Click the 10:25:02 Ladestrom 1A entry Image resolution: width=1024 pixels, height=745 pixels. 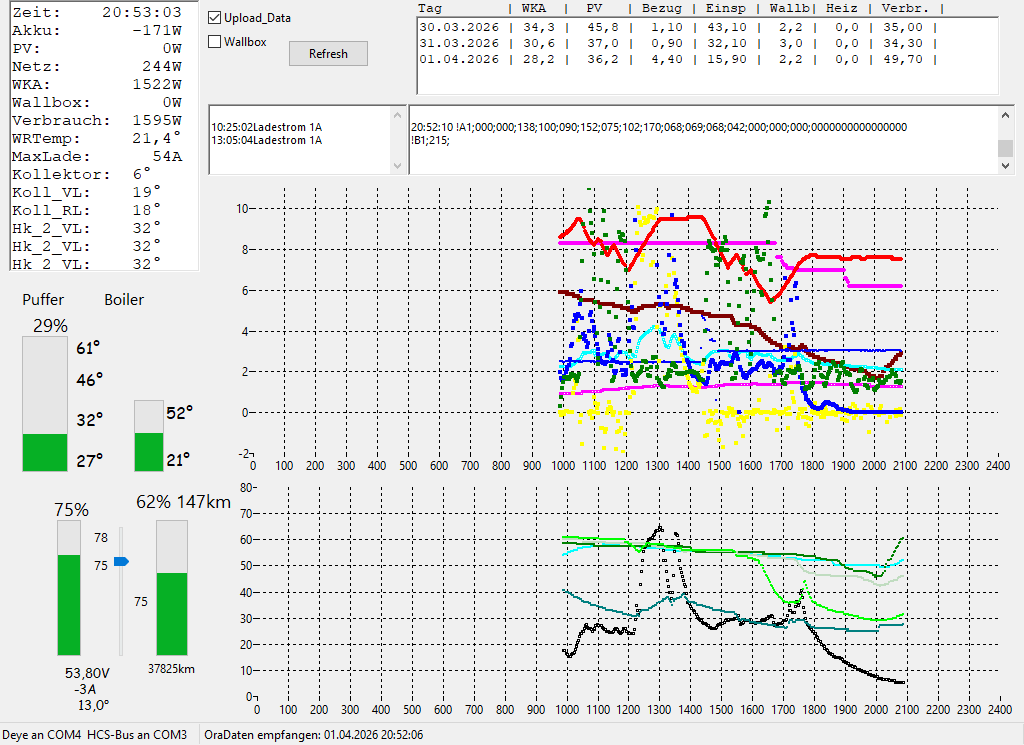pos(267,128)
